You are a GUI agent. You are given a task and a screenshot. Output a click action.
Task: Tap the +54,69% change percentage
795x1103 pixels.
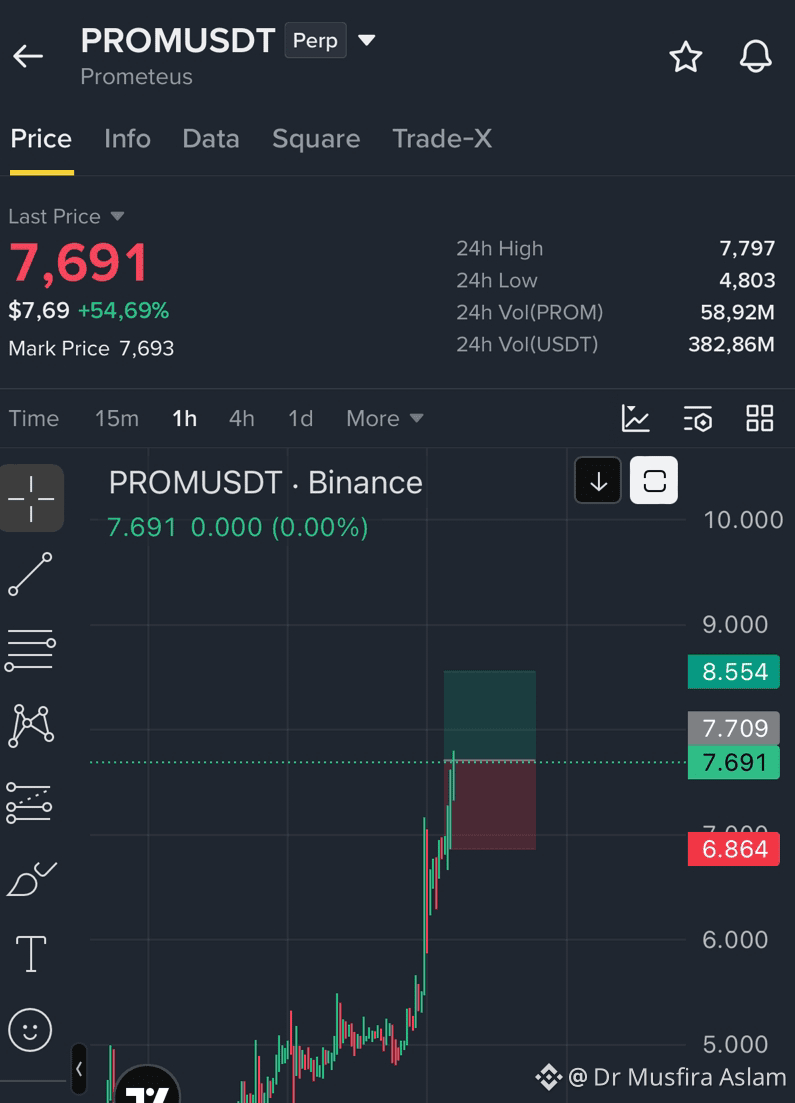pos(124,310)
